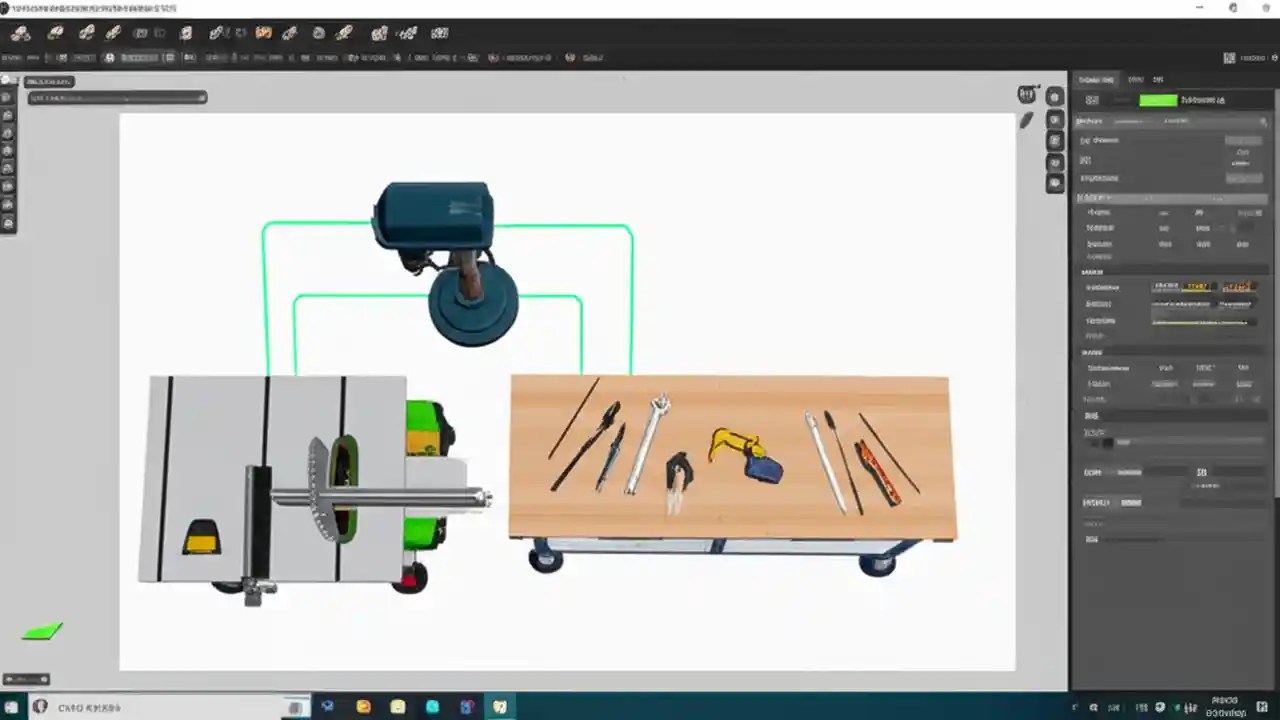
Task: Select the first modeling tool in the top toolbar
Action: [20, 32]
